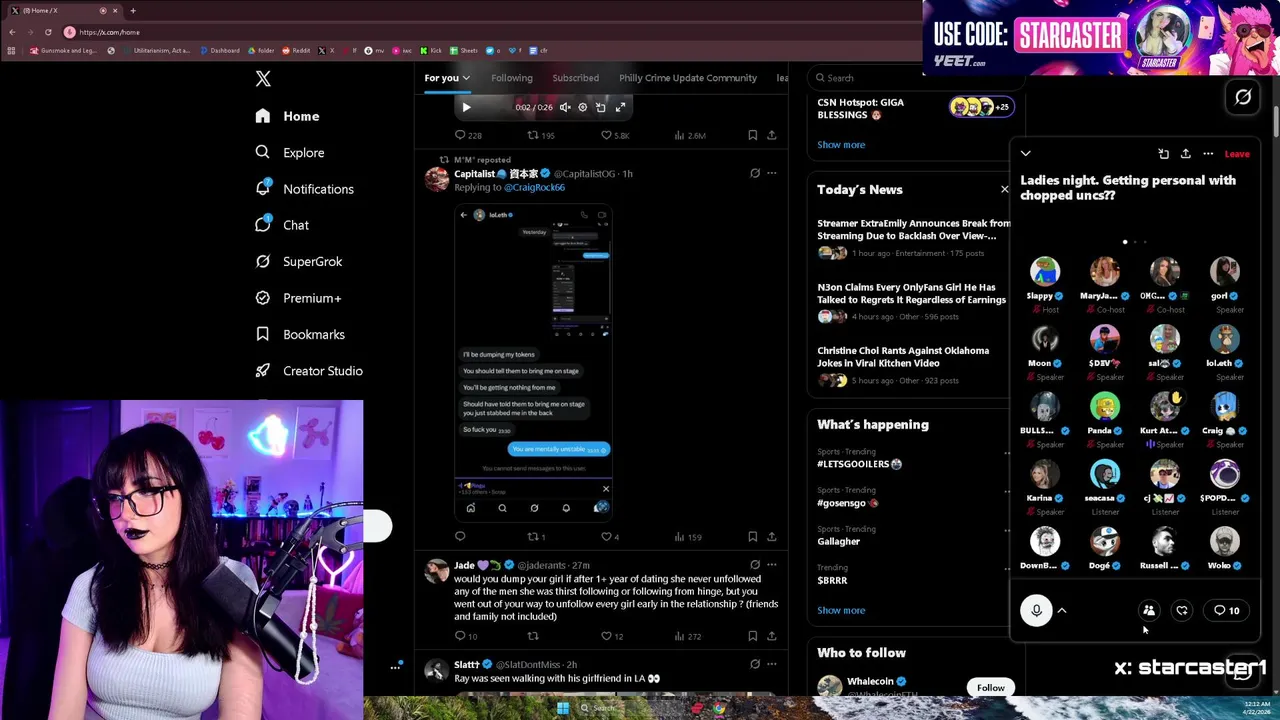The image size is (1280, 720).
Task: Open the Space participants list icon
Action: tap(1149, 610)
